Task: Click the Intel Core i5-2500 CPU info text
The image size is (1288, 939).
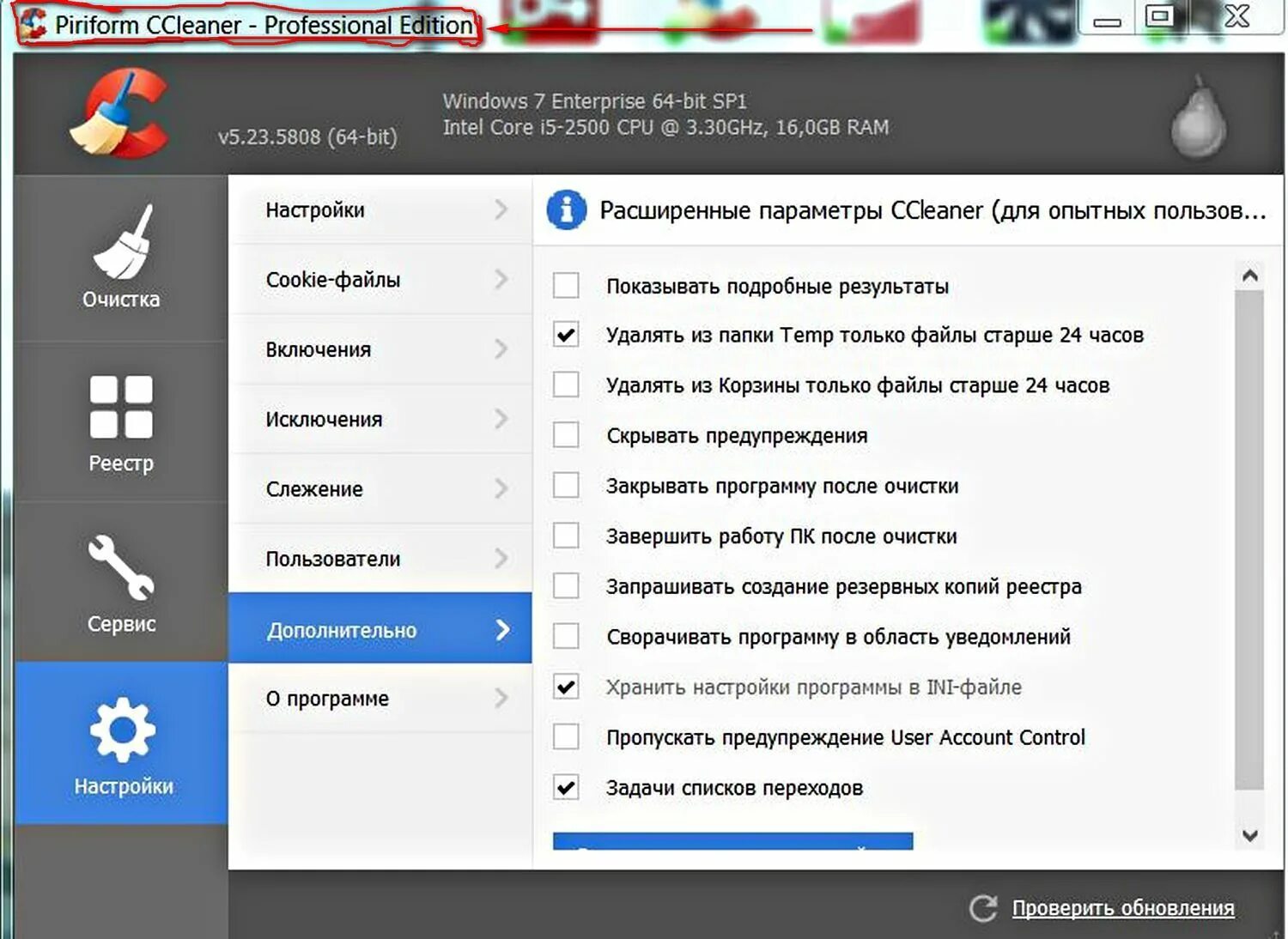Action: 665,127
